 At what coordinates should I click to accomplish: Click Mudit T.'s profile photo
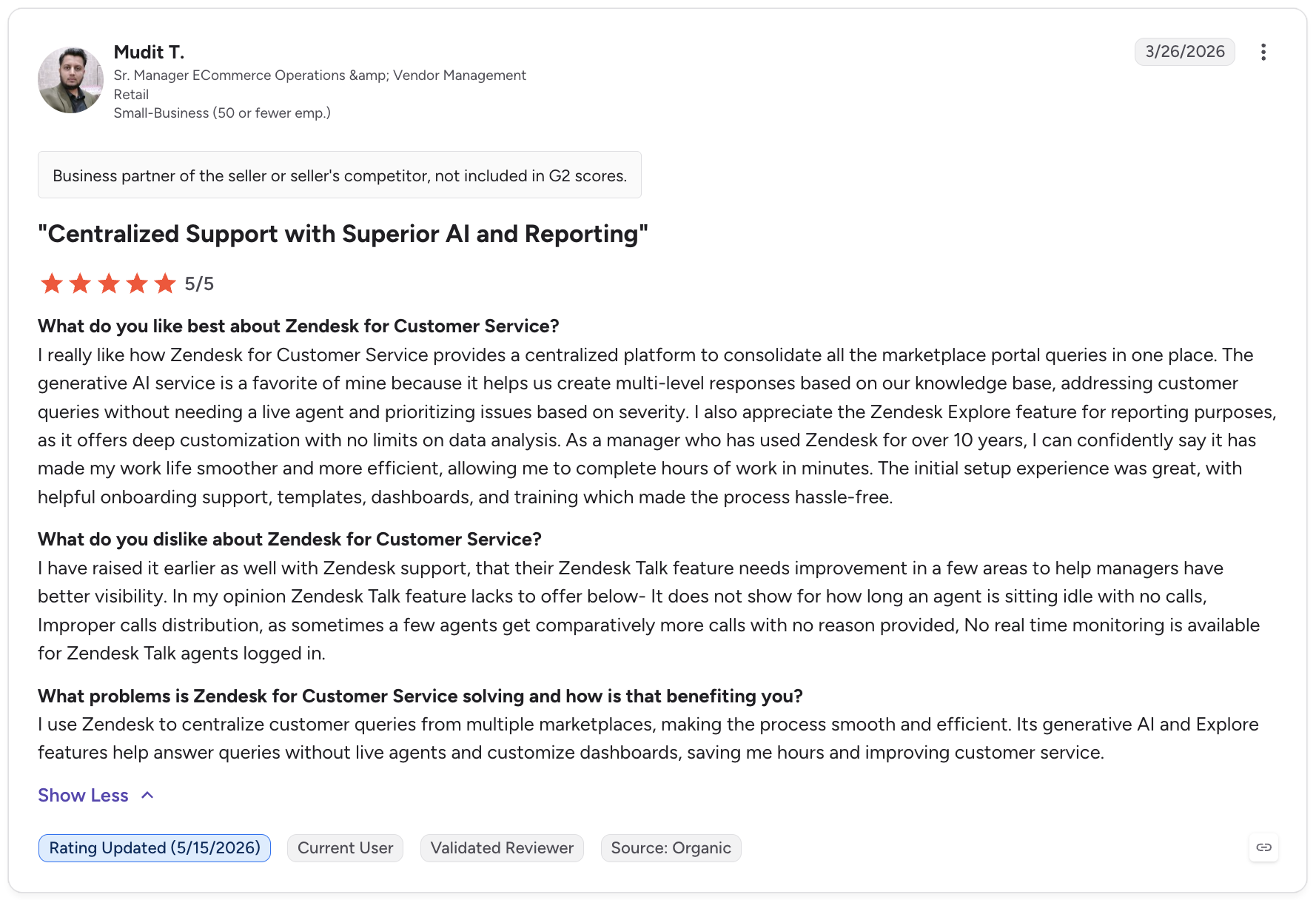coord(70,80)
